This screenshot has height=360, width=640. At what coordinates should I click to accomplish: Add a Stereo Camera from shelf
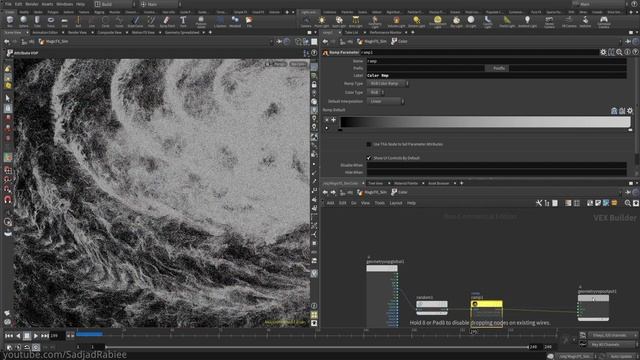click(549, 21)
